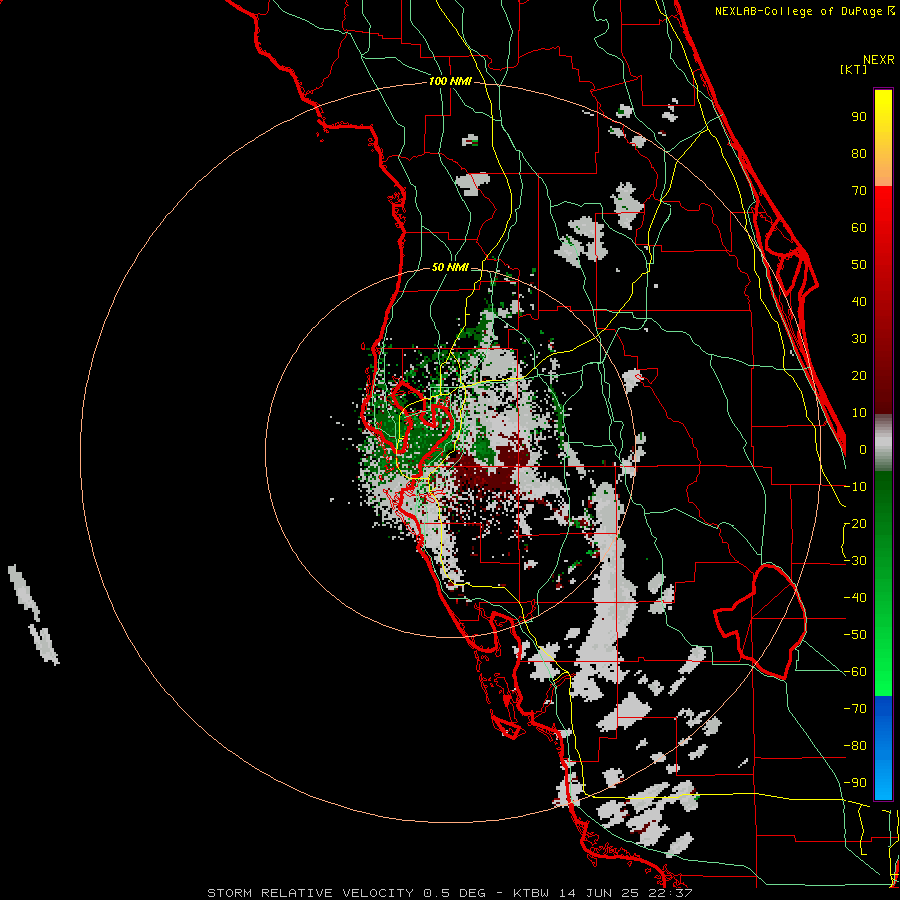Image resolution: width=900 pixels, height=900 pixels.
Task: Click the -90 value on the velocity scale
Action: tap(855, 783)
